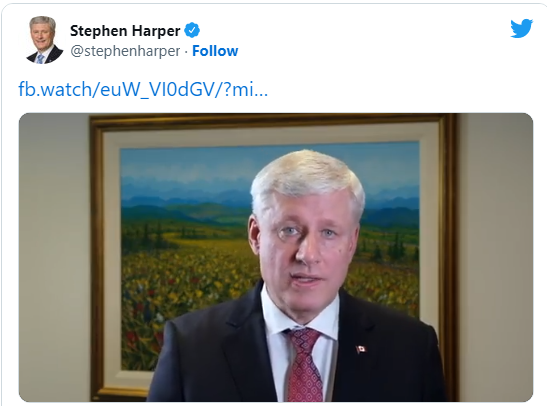Image resolution: width=547 pixels, height=406 pixels.
Task: Click empty tweet card space beside the link
Action: tap(401, 89)
